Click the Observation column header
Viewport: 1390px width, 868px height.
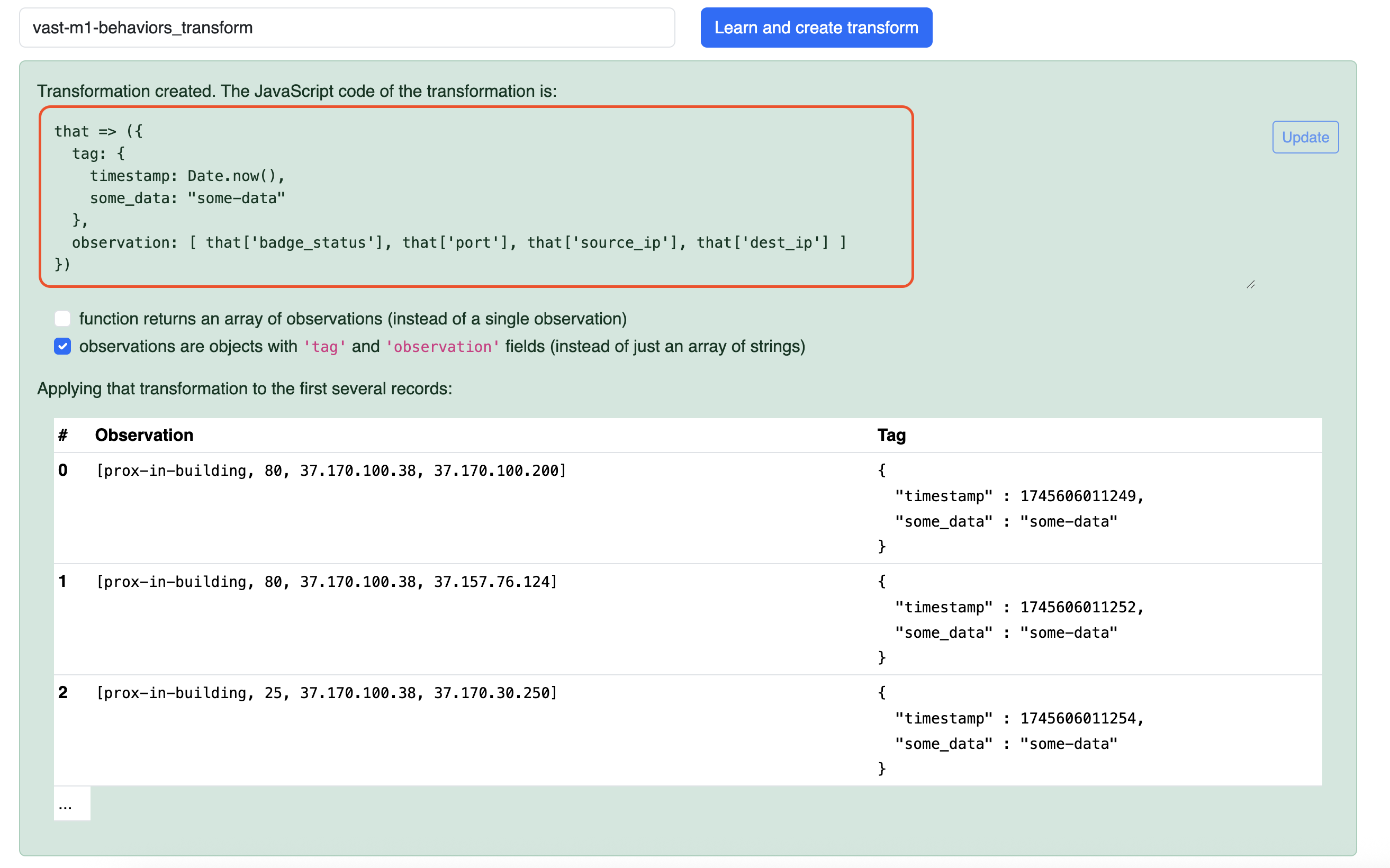click(144, 435)
